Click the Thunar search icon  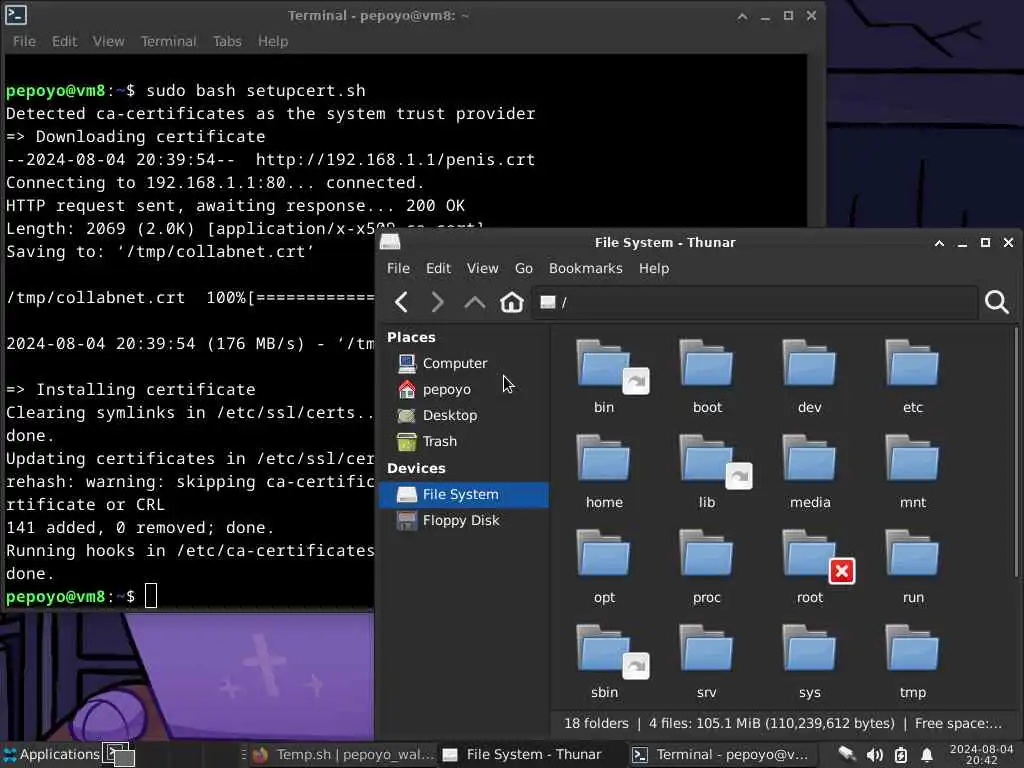point(997,302)
